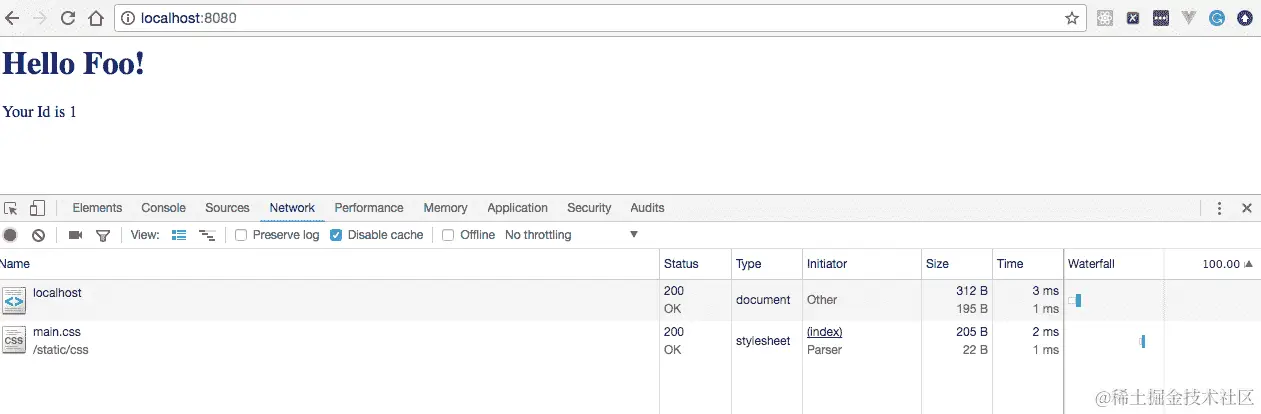Stop recording the network log
This screenshot has height=414, width=1261.
[10, 235]
